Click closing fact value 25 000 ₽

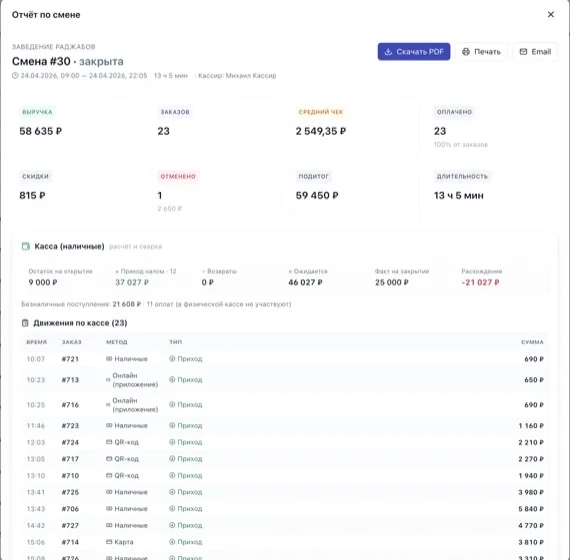pyautogui.click(x=392, y=283)
